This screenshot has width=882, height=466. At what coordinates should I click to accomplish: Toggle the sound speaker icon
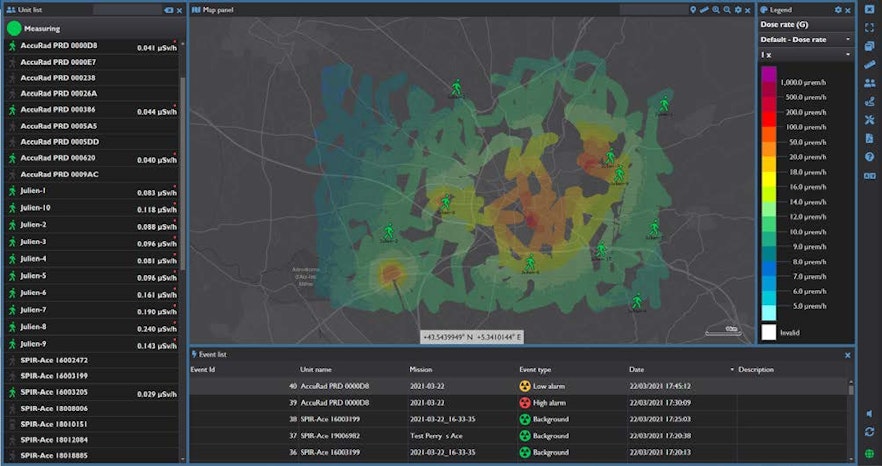(x=869, y=413)
